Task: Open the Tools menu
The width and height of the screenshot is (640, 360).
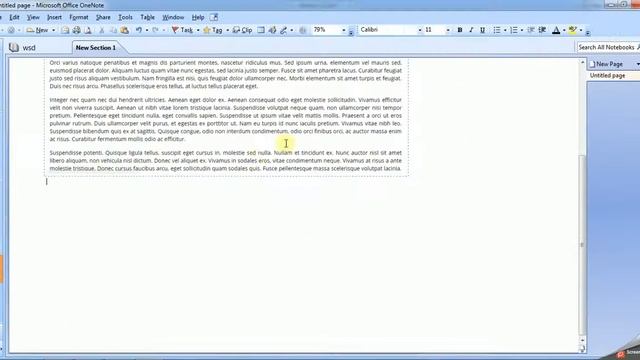Action: click(x=125, y=17)
